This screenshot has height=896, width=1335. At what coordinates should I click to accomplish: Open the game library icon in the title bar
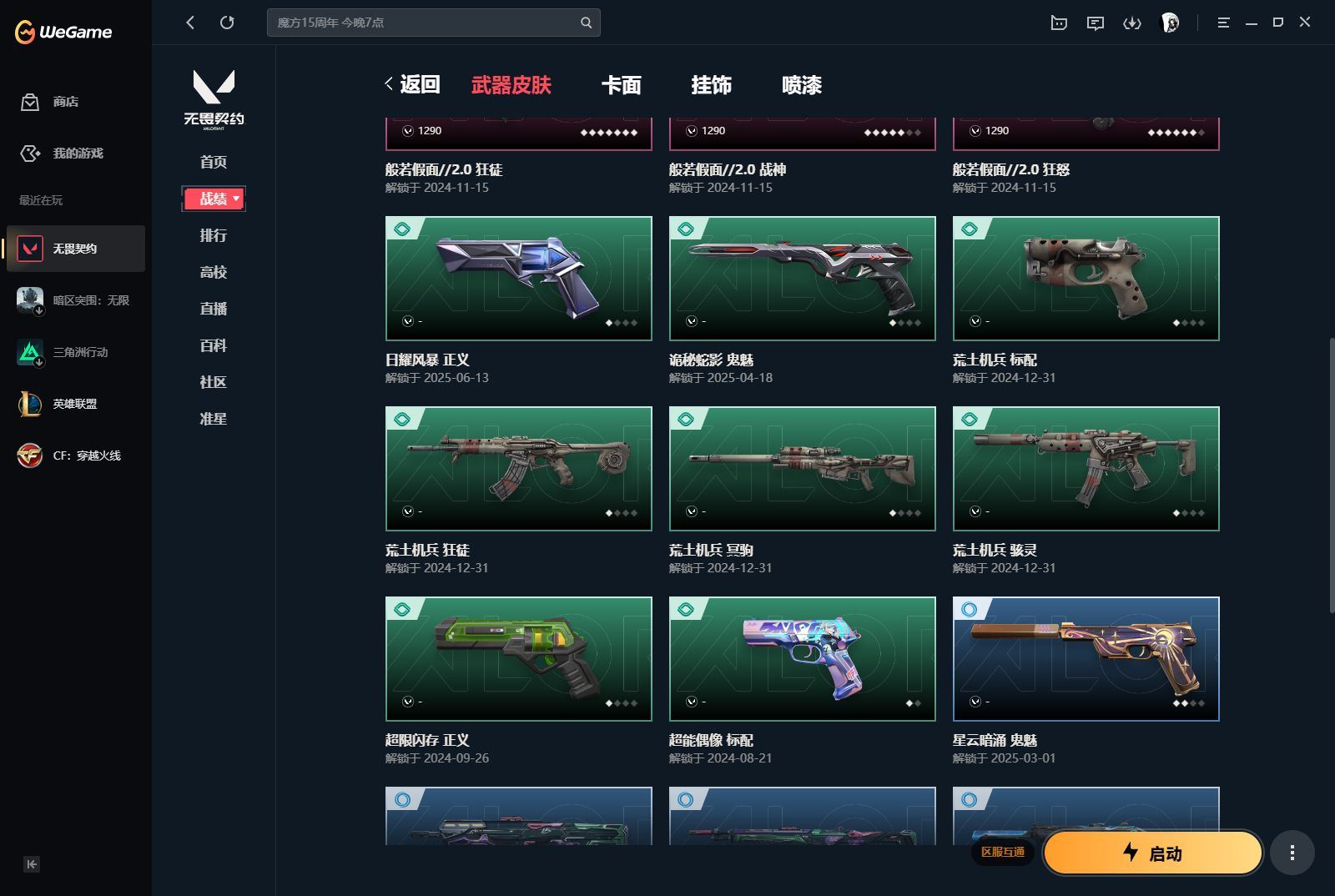[1058, 23]
